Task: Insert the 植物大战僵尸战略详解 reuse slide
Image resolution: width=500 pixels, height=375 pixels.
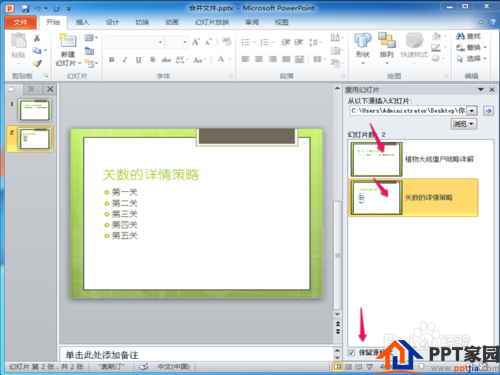Action: 413,159
